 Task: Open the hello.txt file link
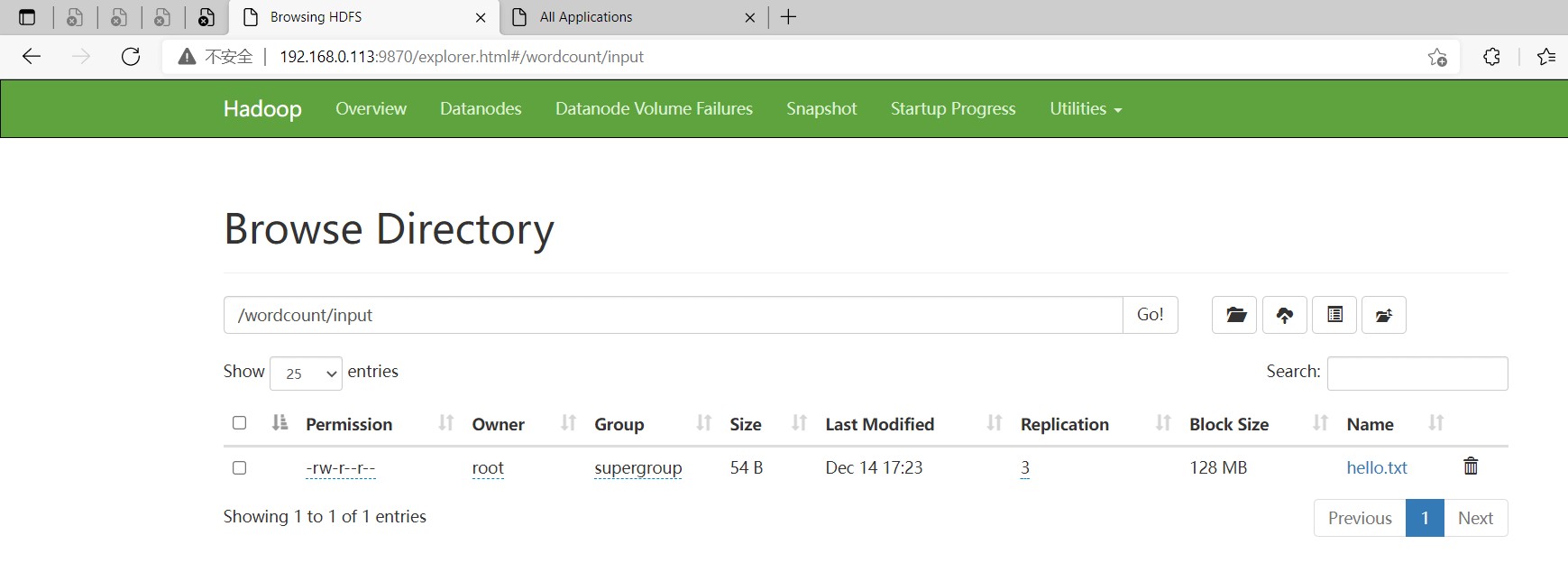pos(1376,467)
